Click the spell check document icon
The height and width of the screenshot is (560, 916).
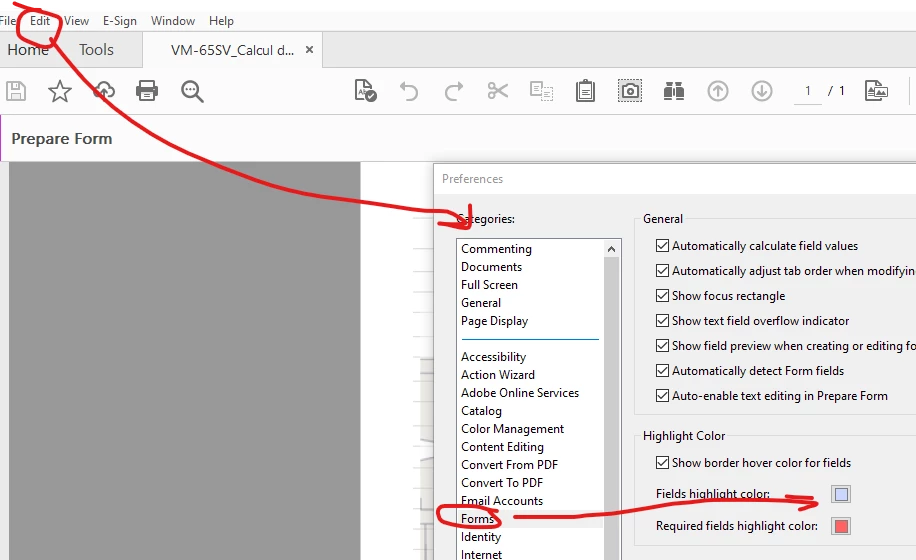pos(365,91)
